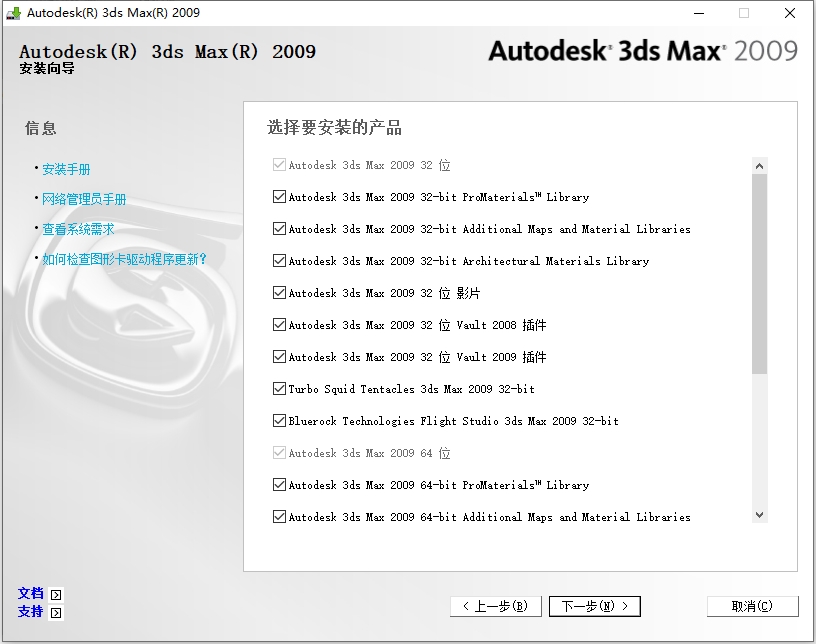
Task: Deselect Turbo Squid Tentacles 32-bit
Action: 279,389
